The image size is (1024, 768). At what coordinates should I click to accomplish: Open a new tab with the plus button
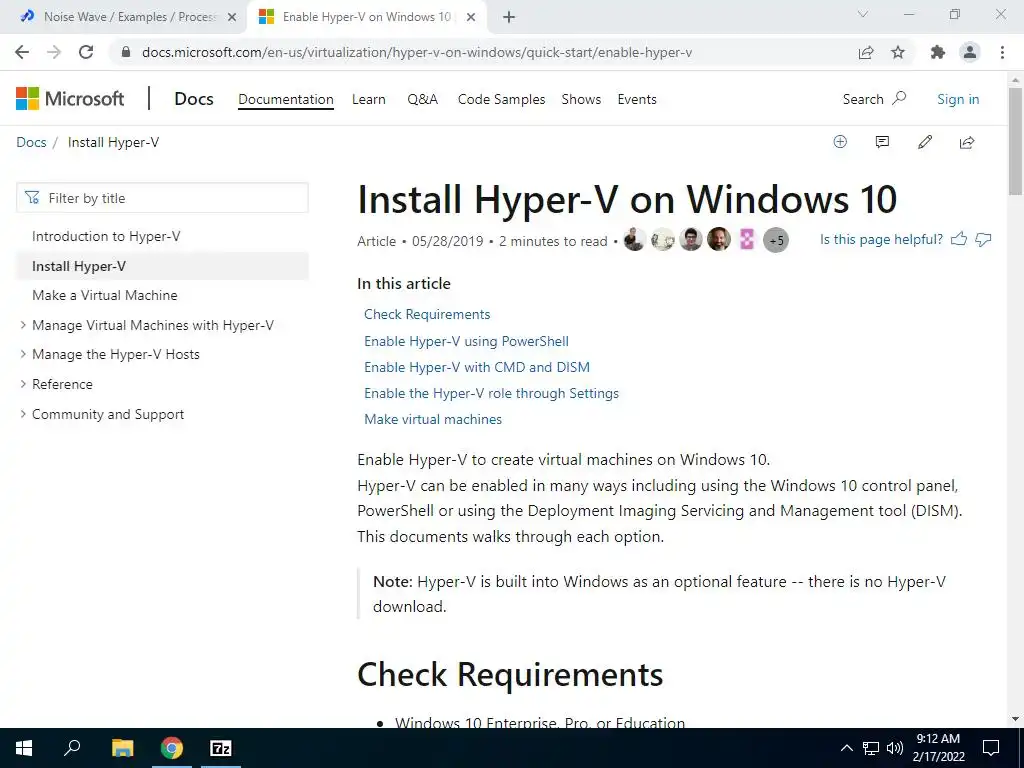coord(509,17)
